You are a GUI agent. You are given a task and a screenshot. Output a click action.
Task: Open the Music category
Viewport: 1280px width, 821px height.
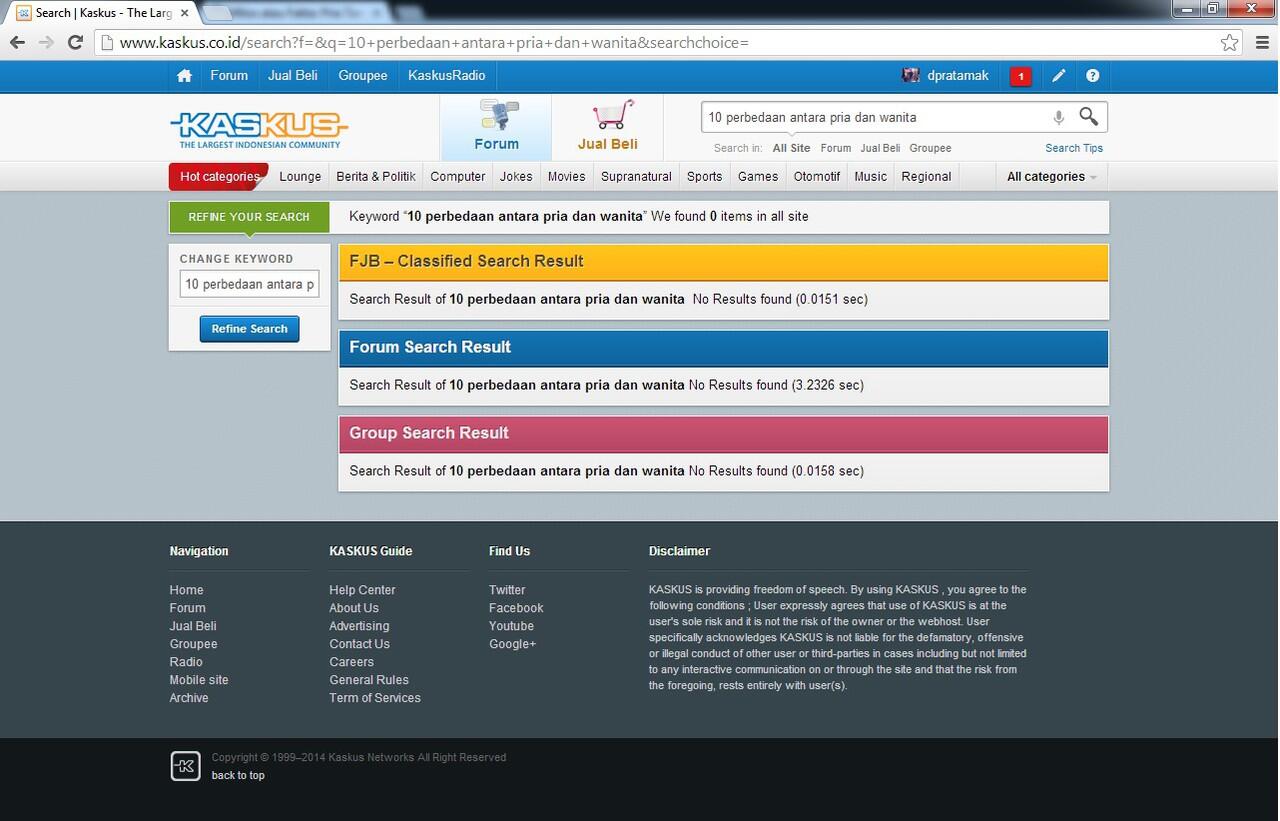(870, 176)
